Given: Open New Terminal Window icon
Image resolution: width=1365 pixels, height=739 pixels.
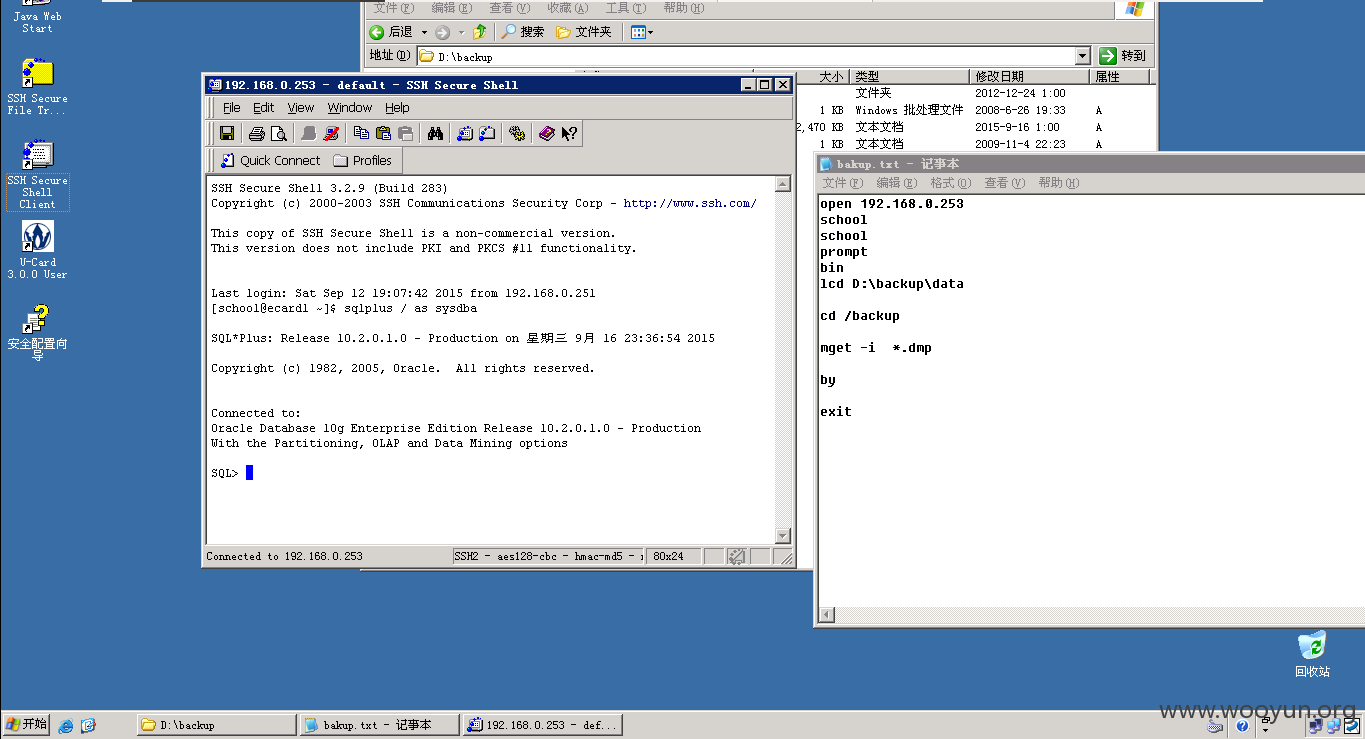Looking at the screenshot, I should [x=465, y=133].
